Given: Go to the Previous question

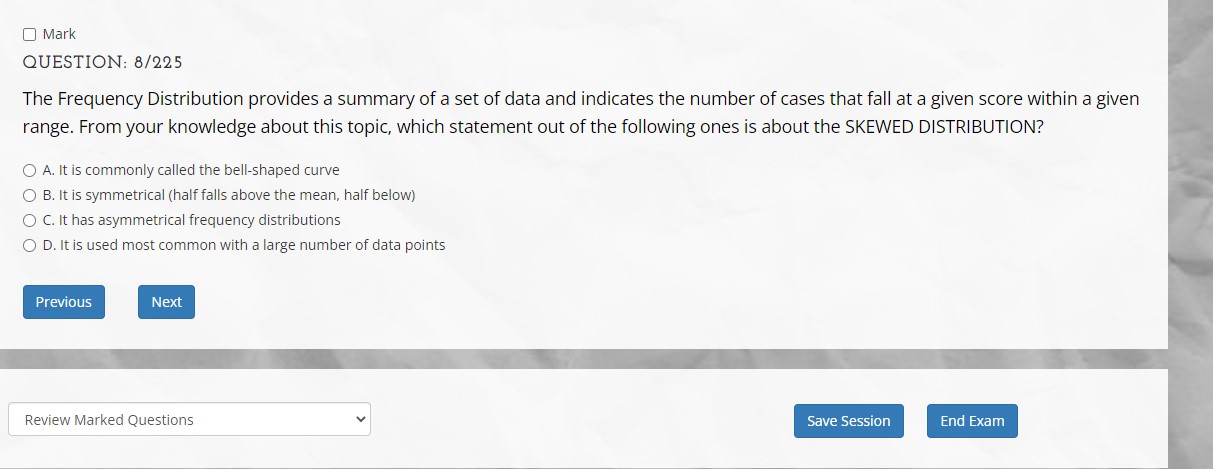Looking at the screenshot, I should click(64, 302).
